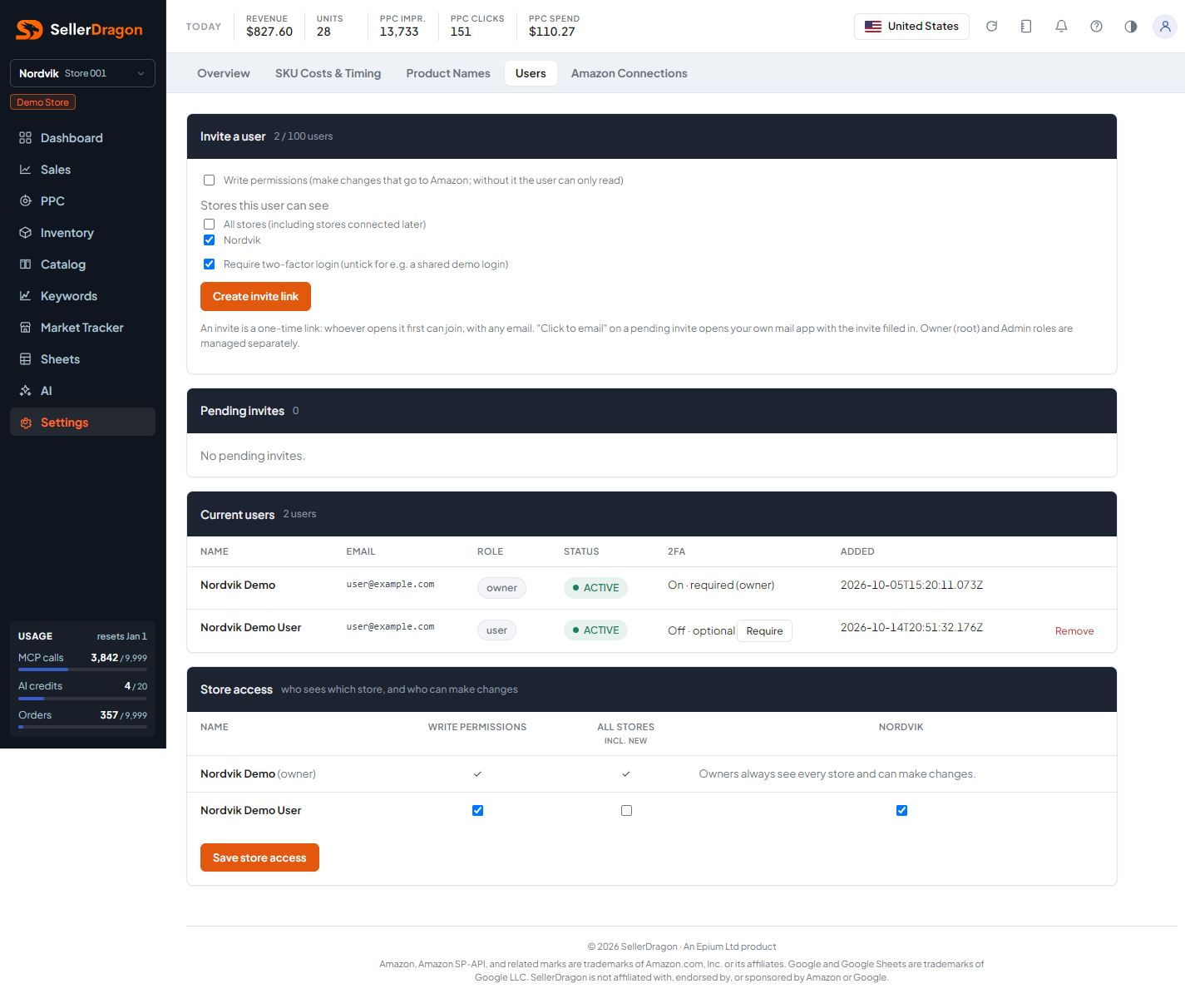Click Require 2FA button for Demo User
Viewport: 1185px width, 1008px height.
tap(764, 631)
